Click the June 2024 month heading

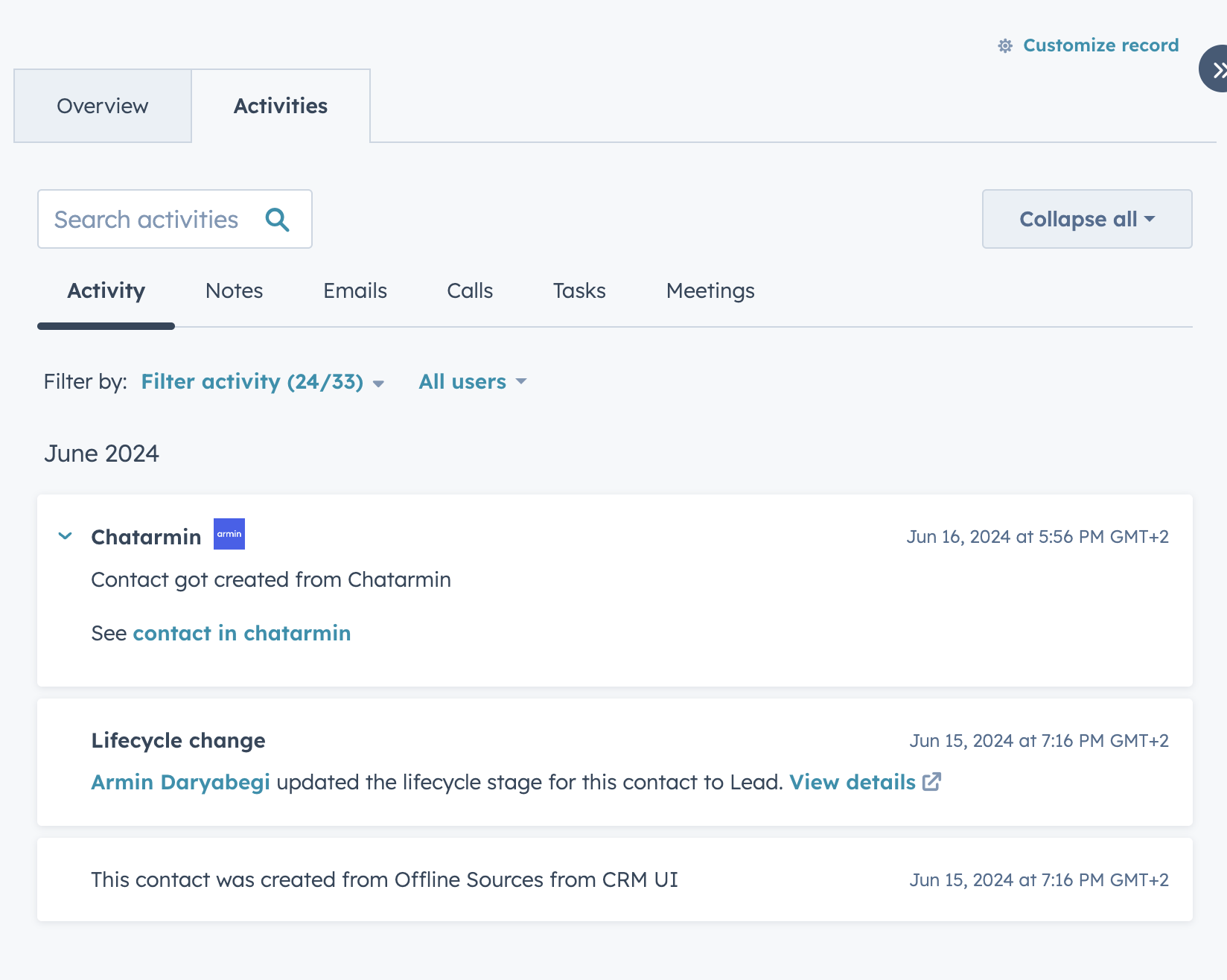tap(102, 454)
